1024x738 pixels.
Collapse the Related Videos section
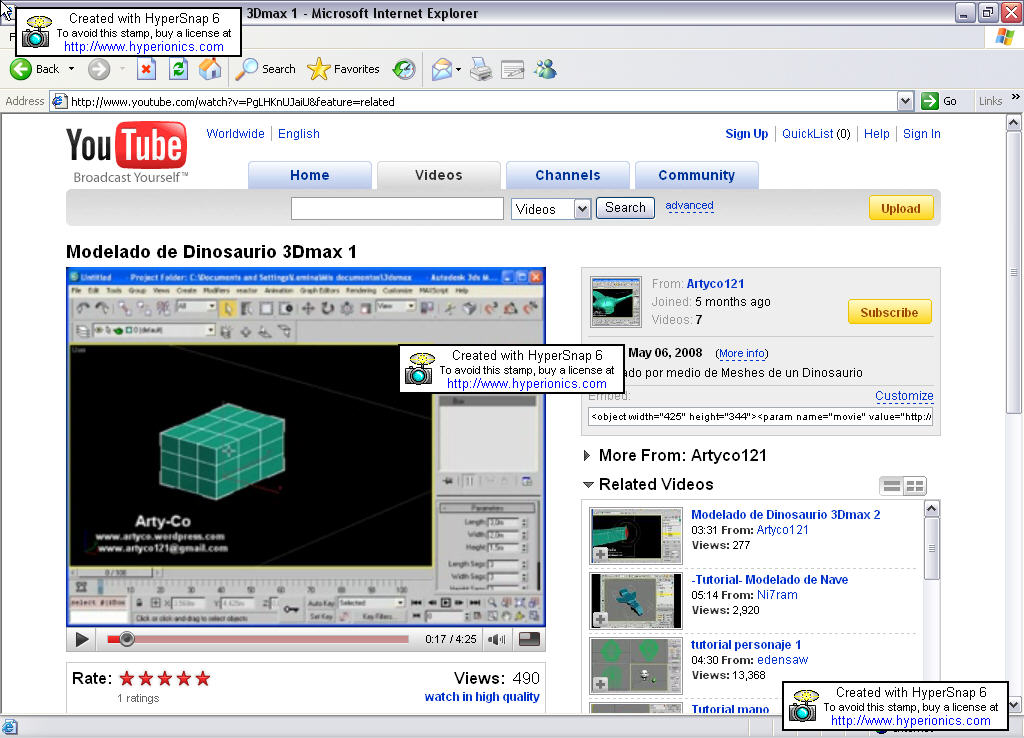(x=588, y=485)
